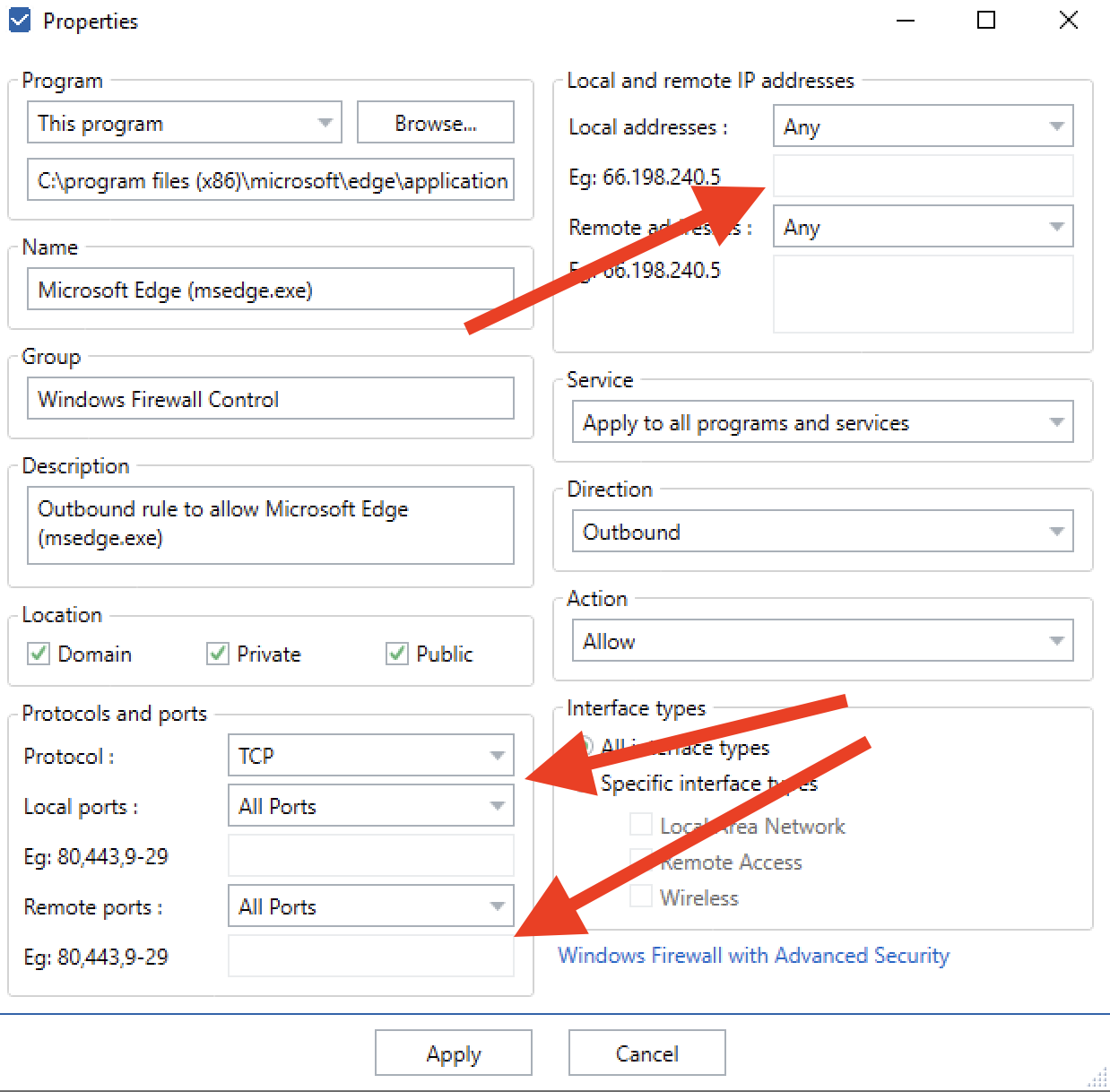Click the Local addresses entry field
Screen dimensions: 1110x1092
coord(924,177)
